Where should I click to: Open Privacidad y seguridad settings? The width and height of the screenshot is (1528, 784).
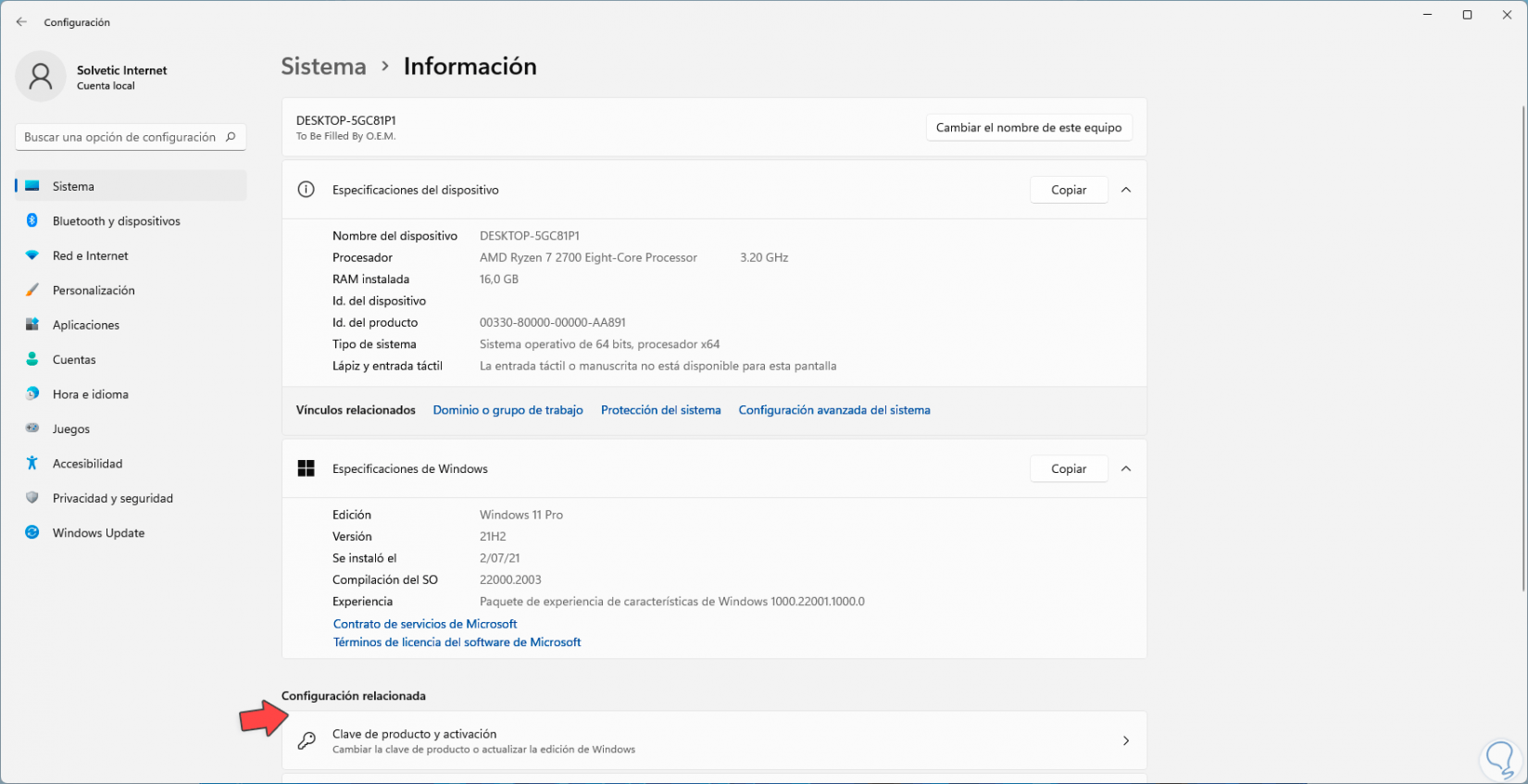coord(112,498)
